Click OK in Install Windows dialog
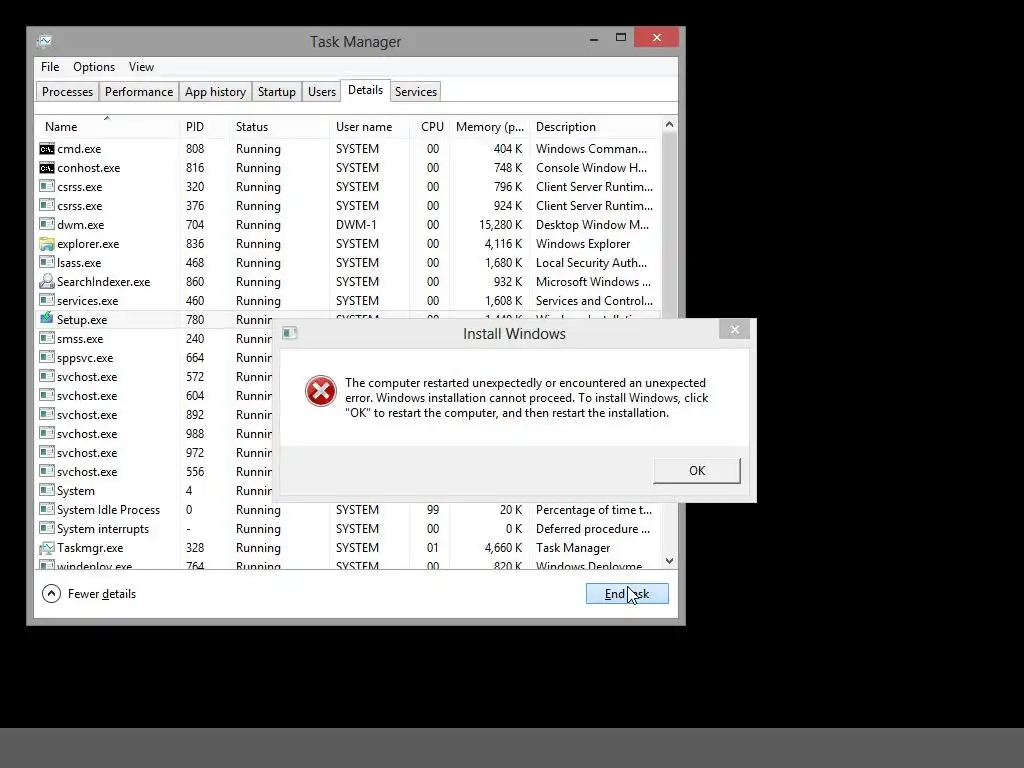1024x768 pixels. [697, 470]
